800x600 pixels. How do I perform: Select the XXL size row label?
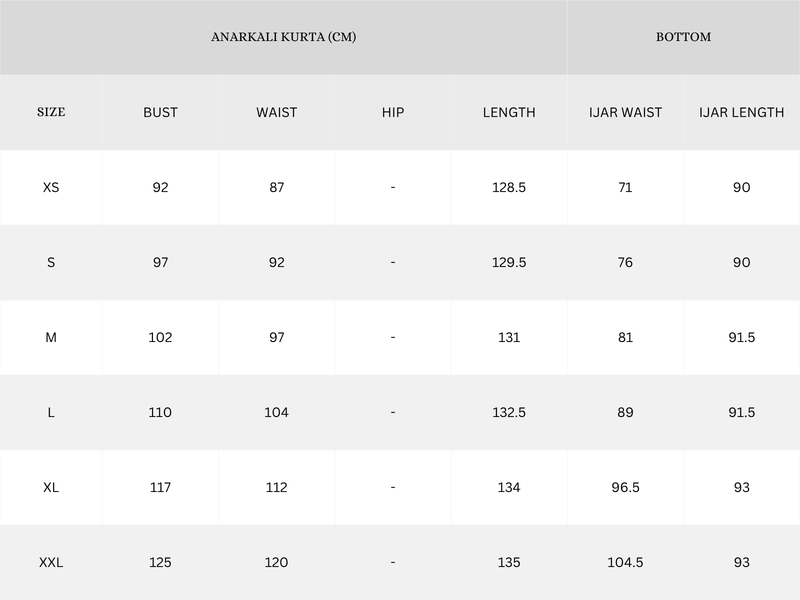click(x=51, y=563)
